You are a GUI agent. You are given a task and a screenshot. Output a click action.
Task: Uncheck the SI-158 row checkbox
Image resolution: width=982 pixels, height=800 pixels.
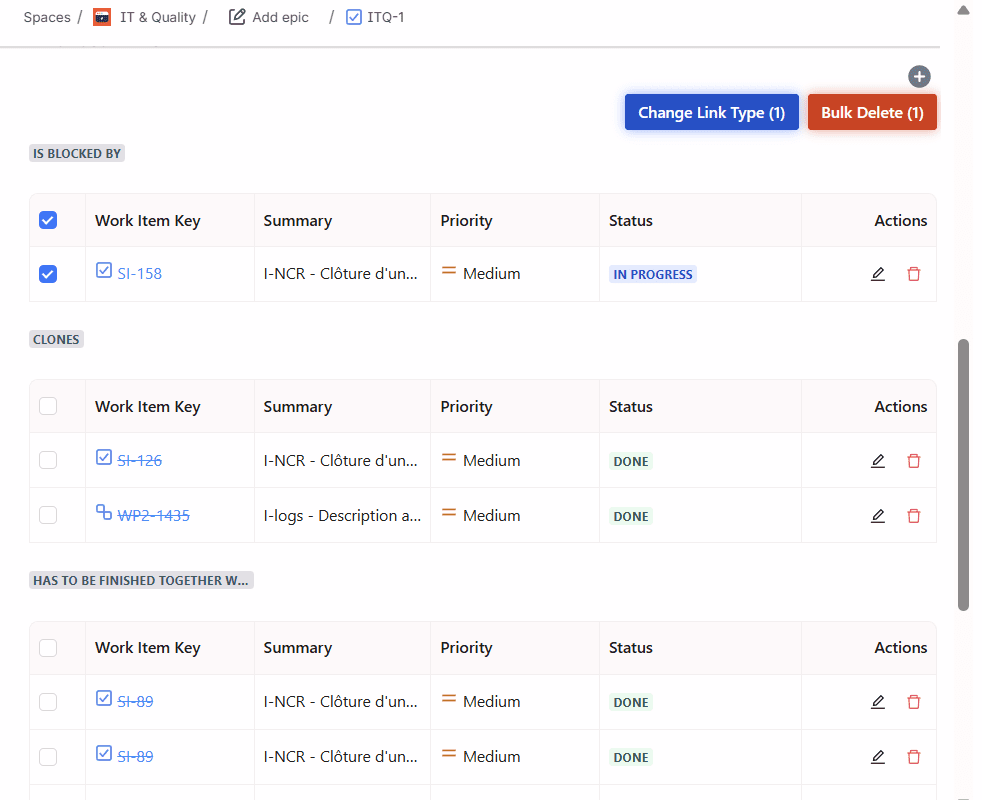click(48, 274)
